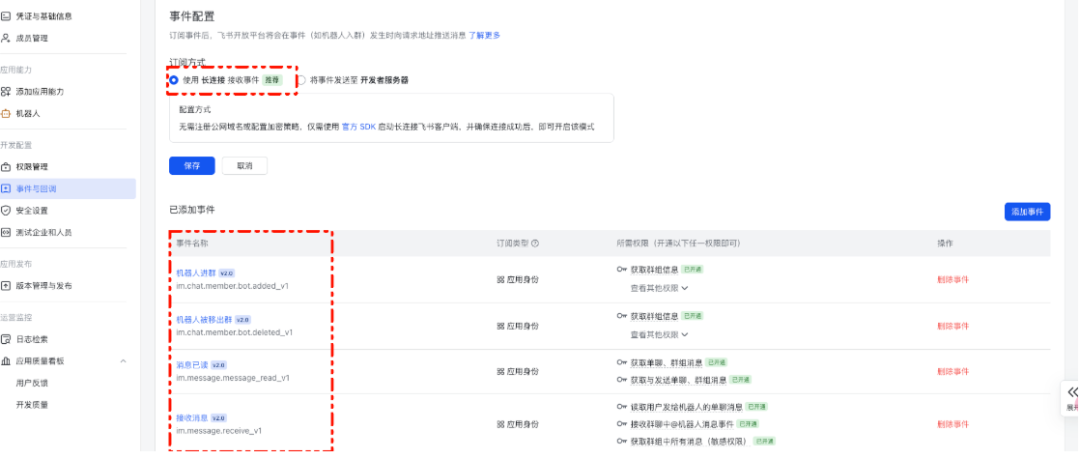Expand 查看其他权限 in 机器人进群 row
This screenshot has width=1080, height=459.
coord(659,288)
